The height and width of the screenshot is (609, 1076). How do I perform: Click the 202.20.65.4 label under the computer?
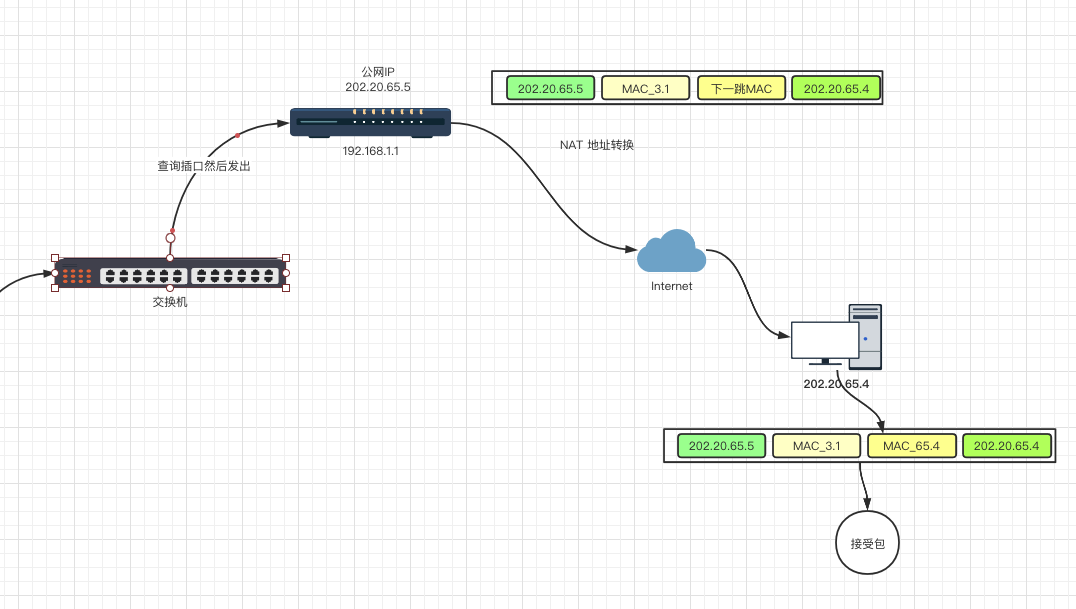[837, 383]
